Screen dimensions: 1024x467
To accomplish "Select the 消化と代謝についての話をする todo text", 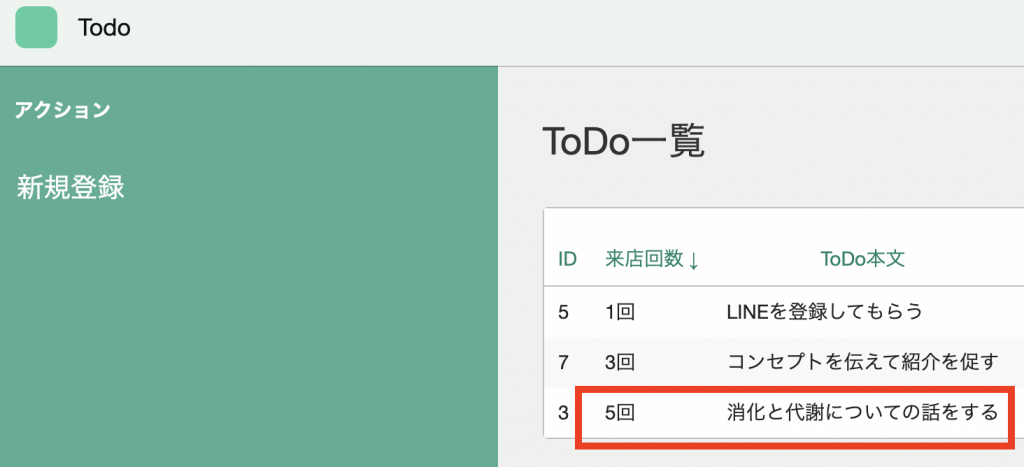I will [861, 411].
